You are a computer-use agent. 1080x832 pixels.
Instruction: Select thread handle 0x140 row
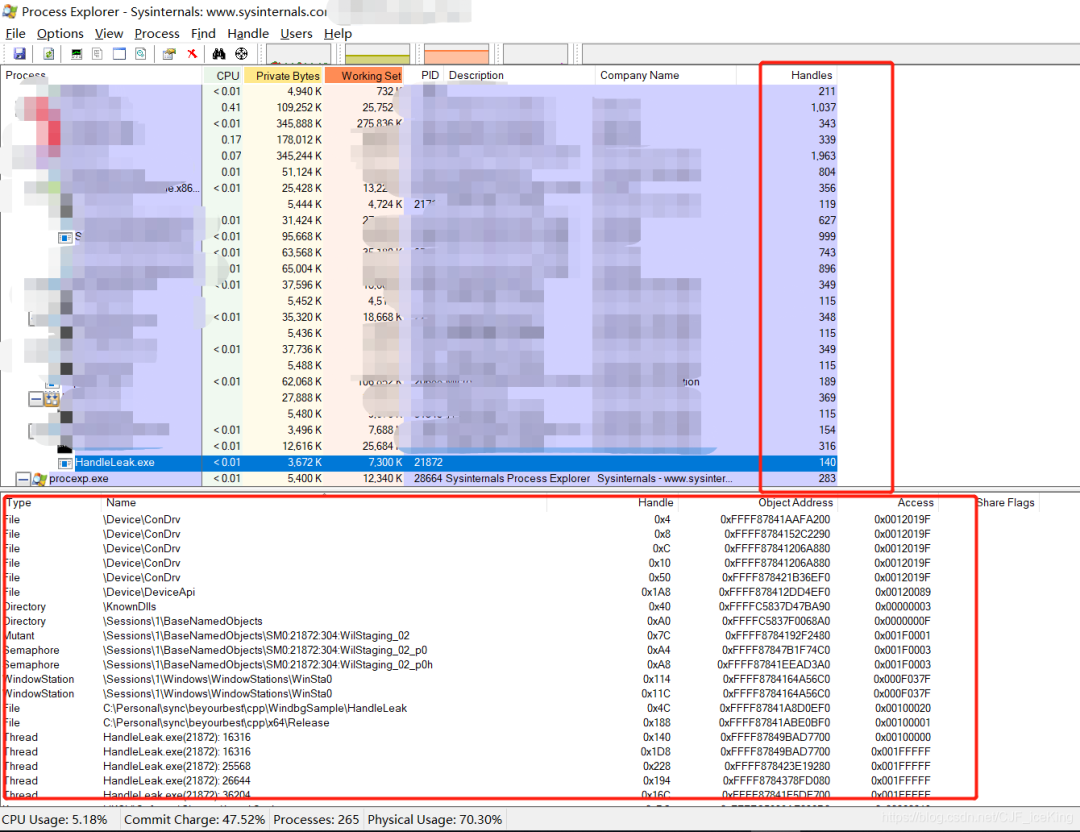point(471,737)
